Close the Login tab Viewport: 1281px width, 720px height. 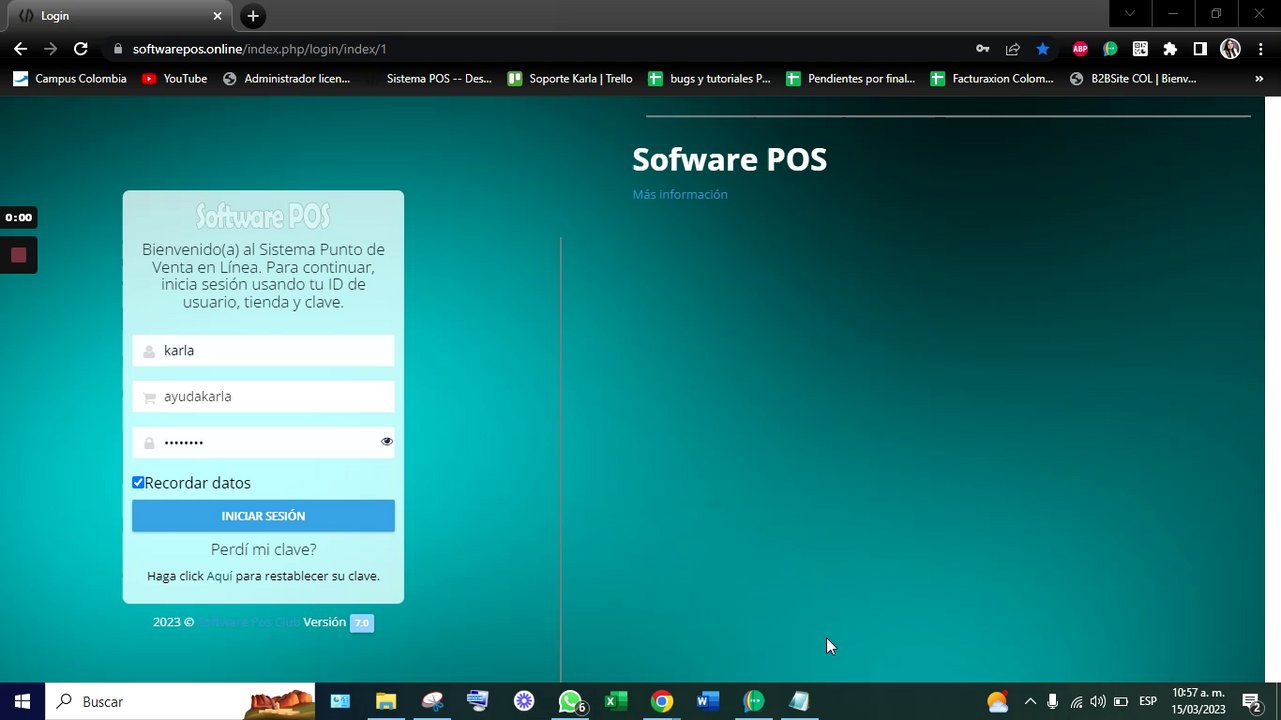coord(217,16)
